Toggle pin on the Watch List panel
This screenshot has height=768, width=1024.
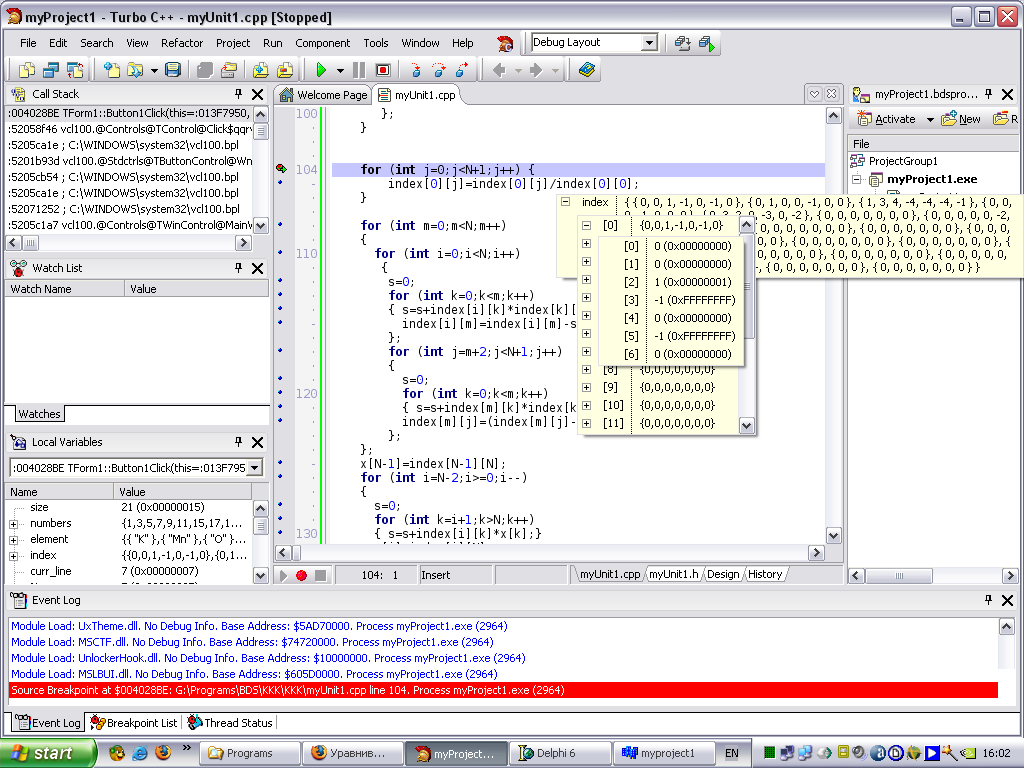(x=239, y=268)
